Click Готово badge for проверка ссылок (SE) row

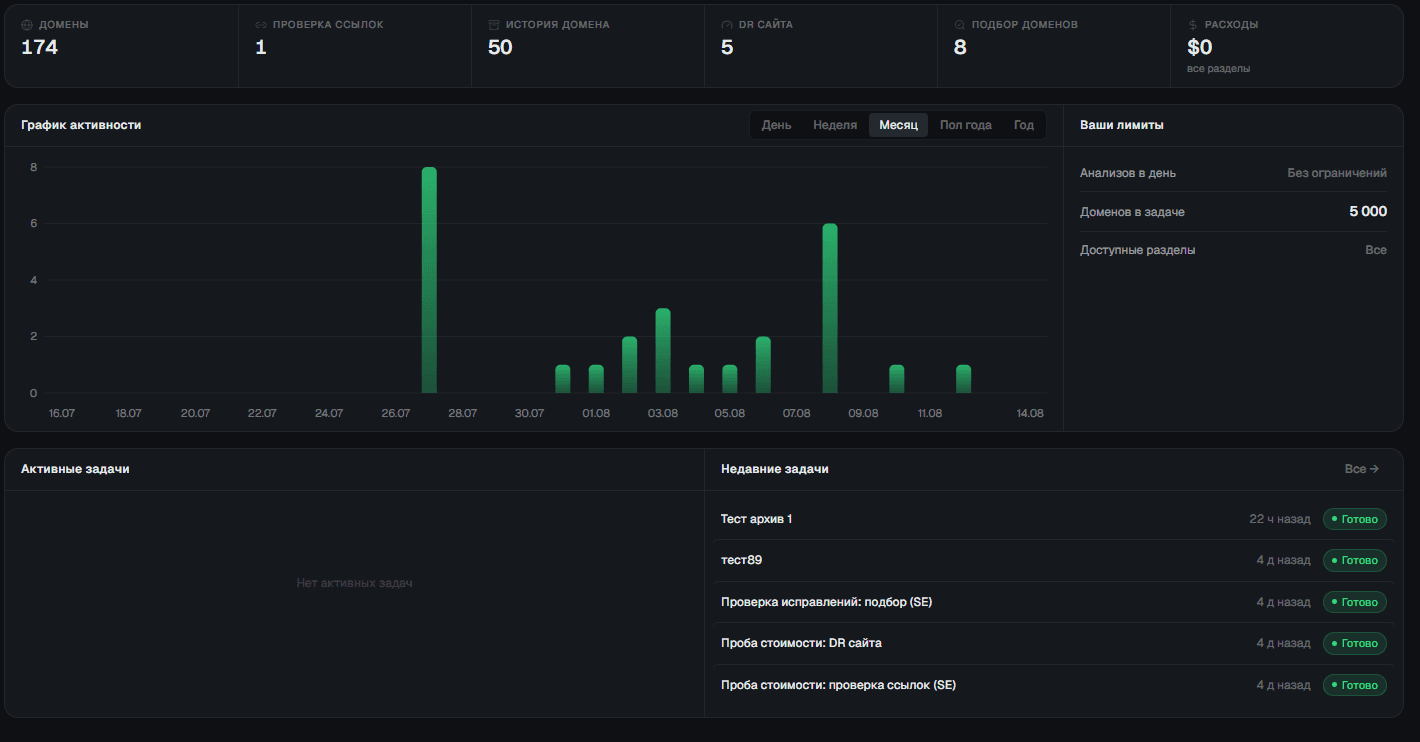tap(1355, 685)
